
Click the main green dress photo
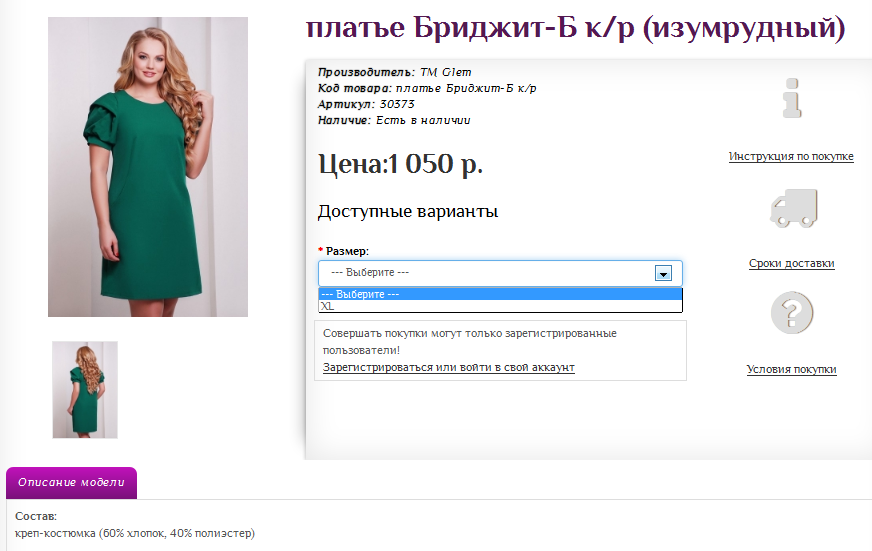(x=148, y=167)
